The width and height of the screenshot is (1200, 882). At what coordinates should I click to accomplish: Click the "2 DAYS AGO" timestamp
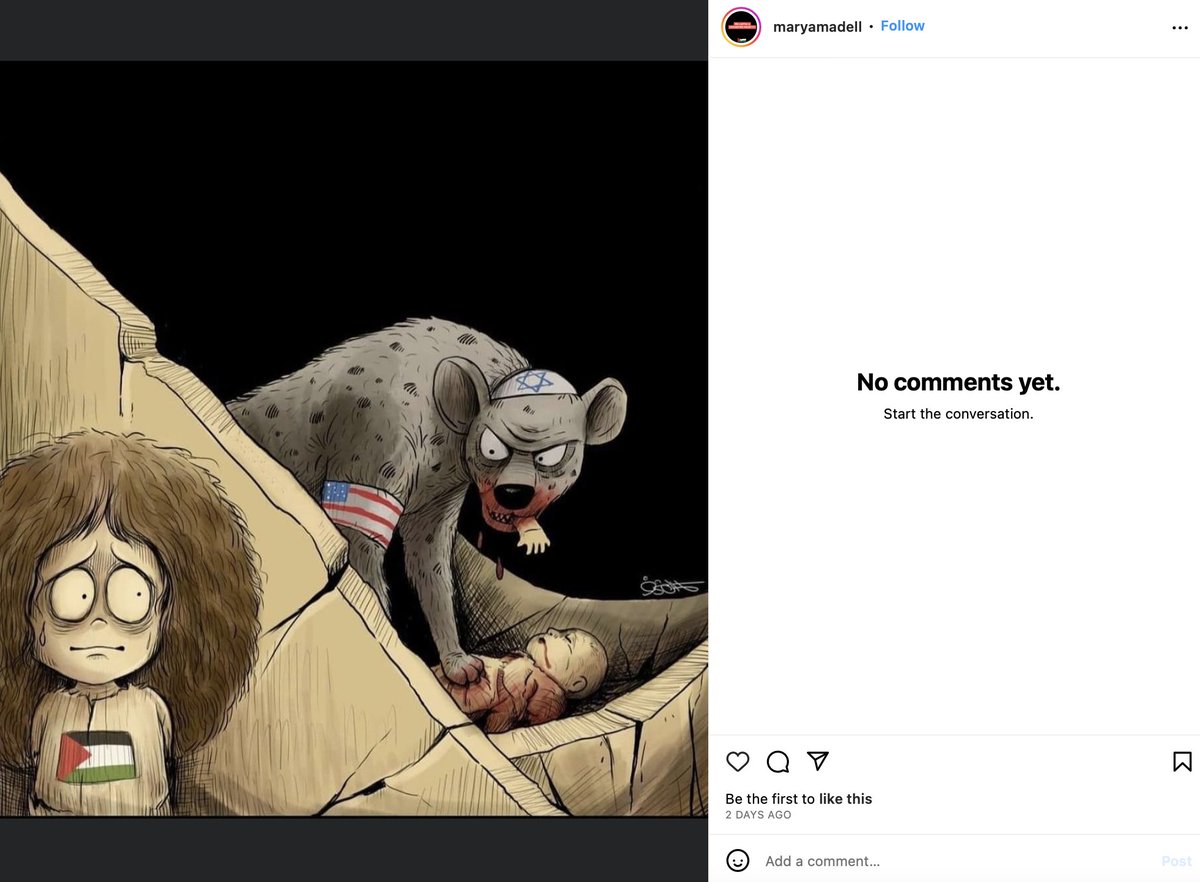point(758,815)
